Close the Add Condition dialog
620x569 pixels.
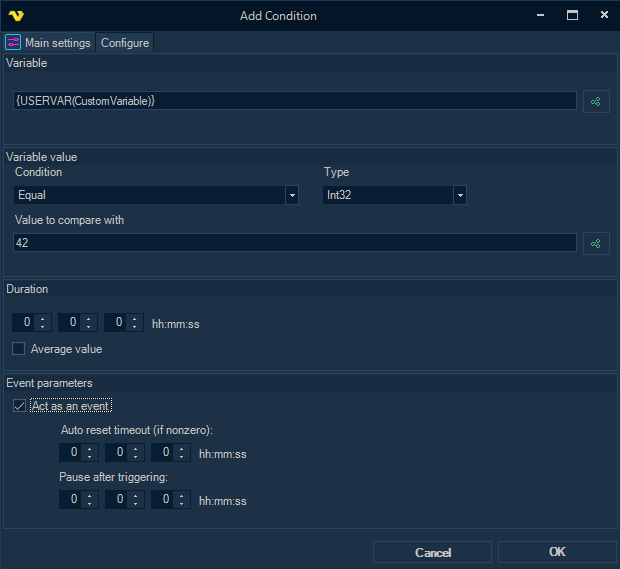[603, 15]
